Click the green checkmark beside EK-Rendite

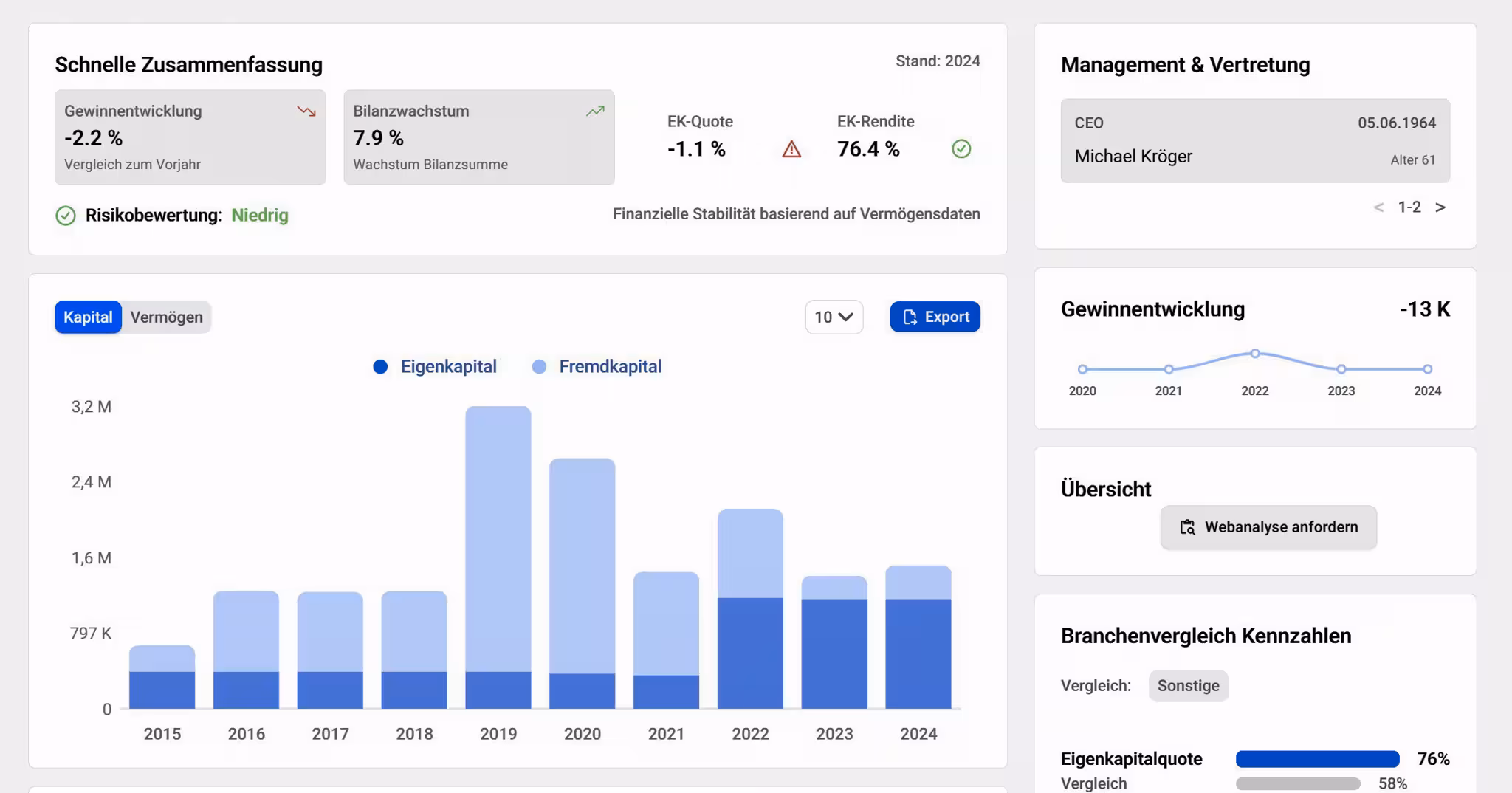click(961, 149)
